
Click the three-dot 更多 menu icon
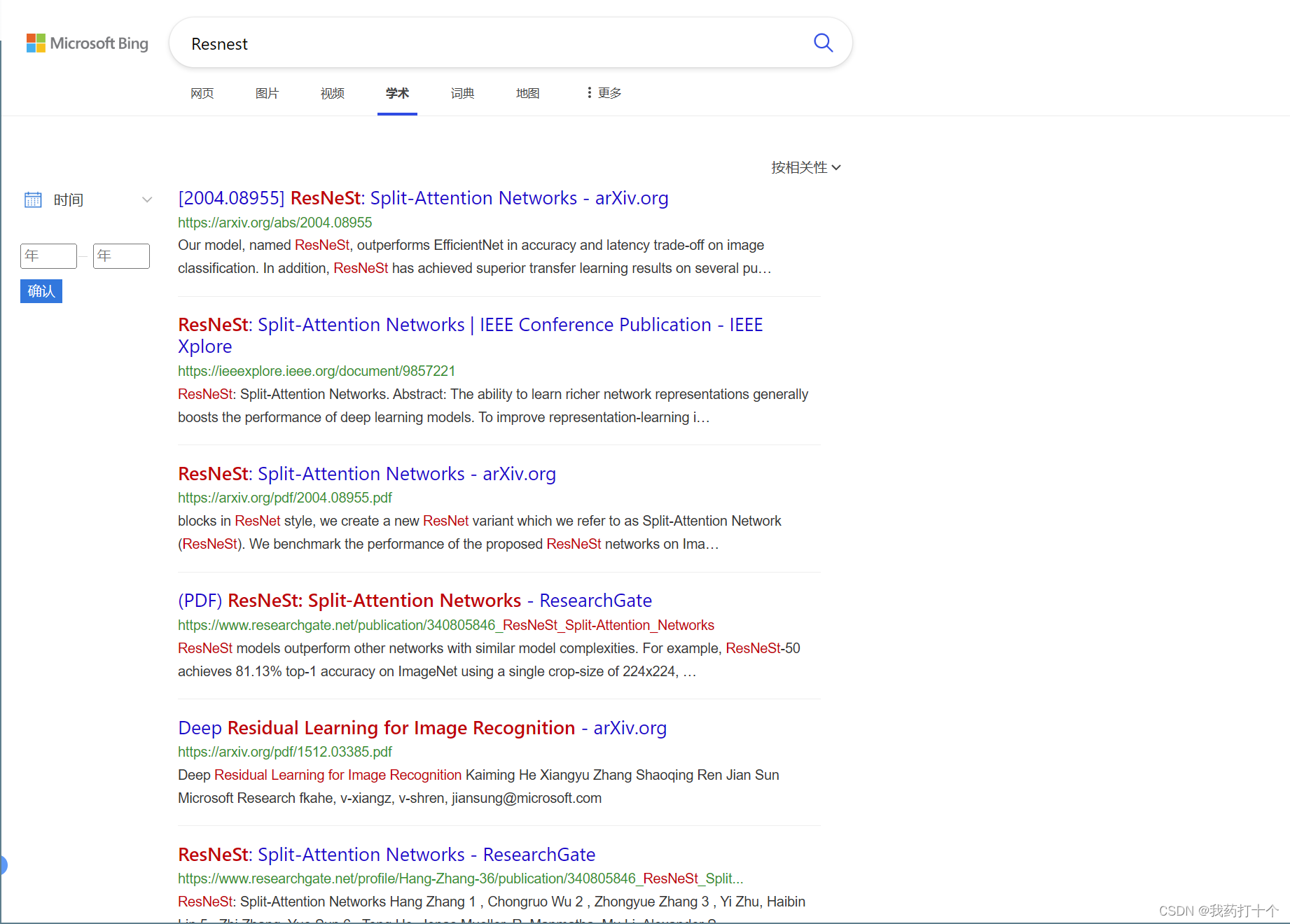[x=589, y=93]
